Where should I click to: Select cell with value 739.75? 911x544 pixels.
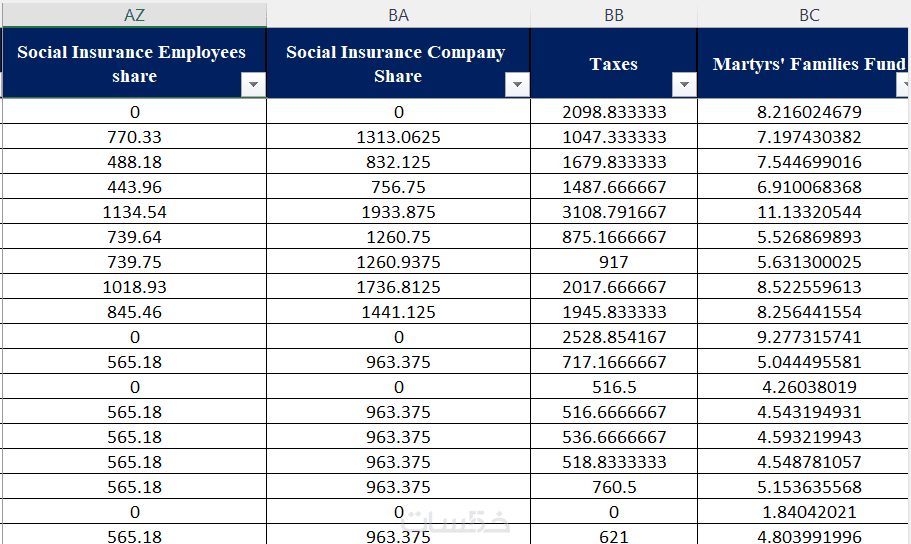pos(134,262)
